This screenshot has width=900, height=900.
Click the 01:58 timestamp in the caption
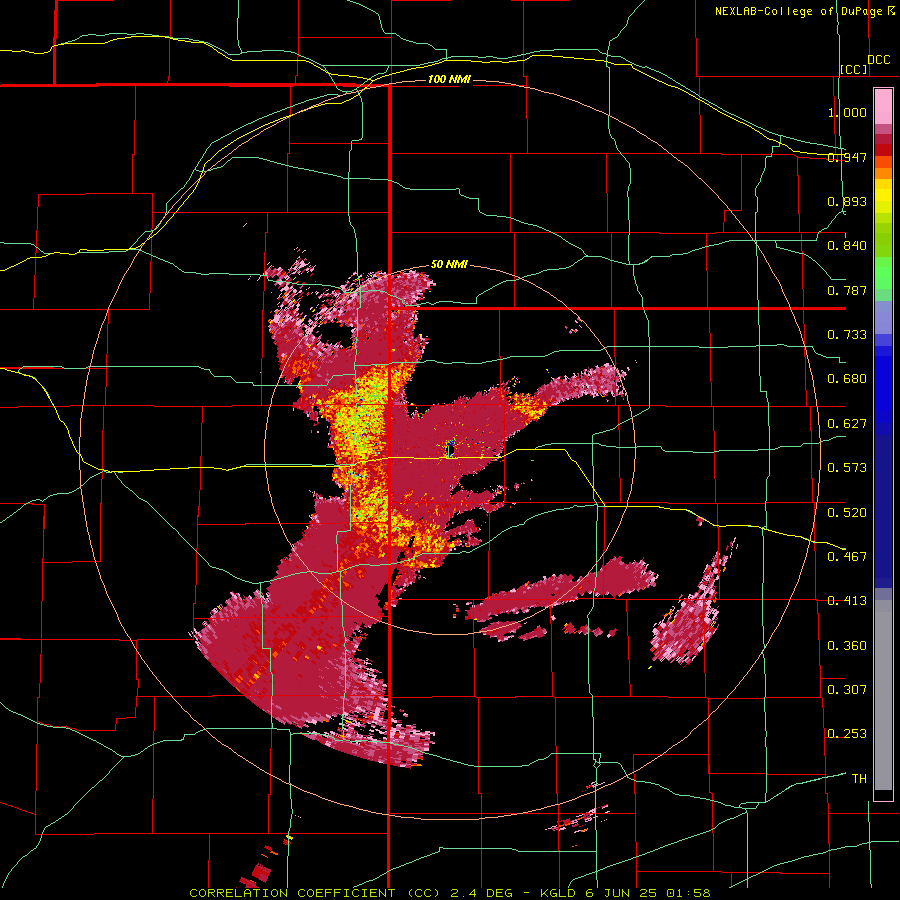tap(689, 893)
